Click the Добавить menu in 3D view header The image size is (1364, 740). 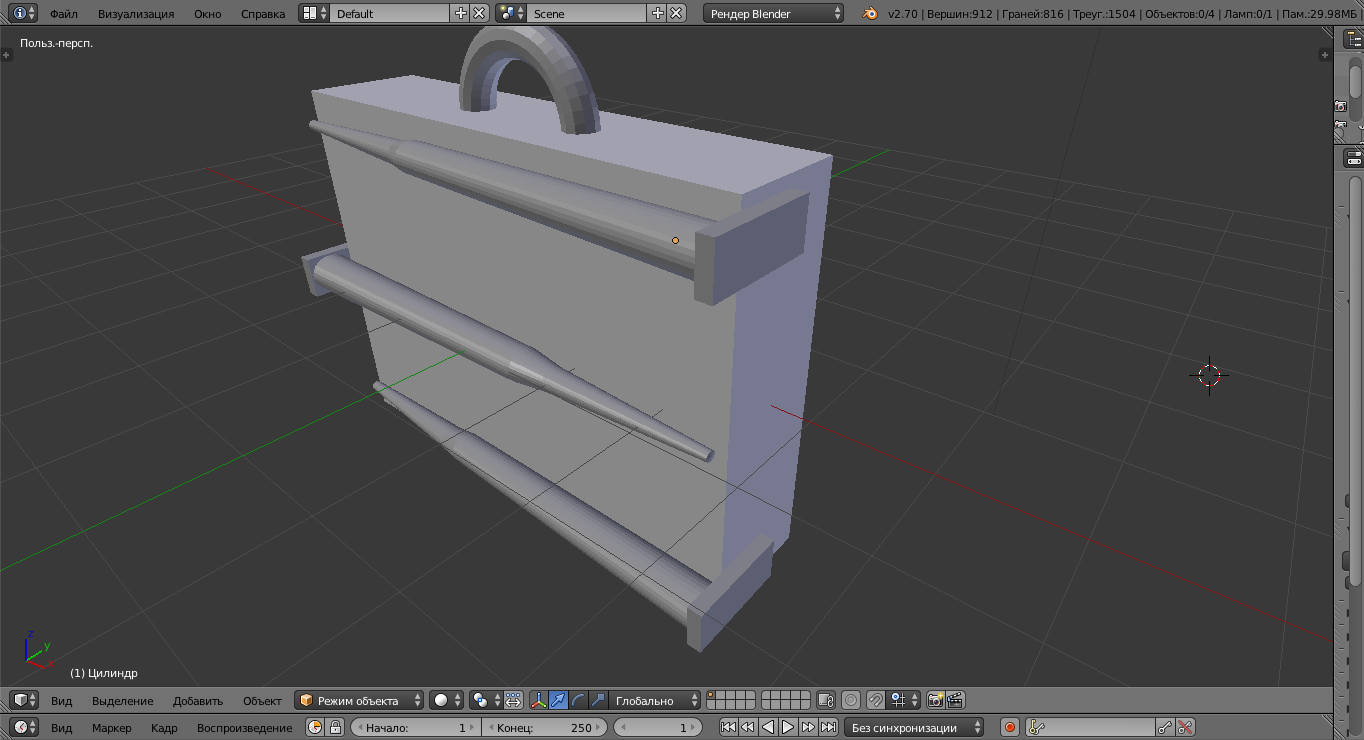click(198, 701)
